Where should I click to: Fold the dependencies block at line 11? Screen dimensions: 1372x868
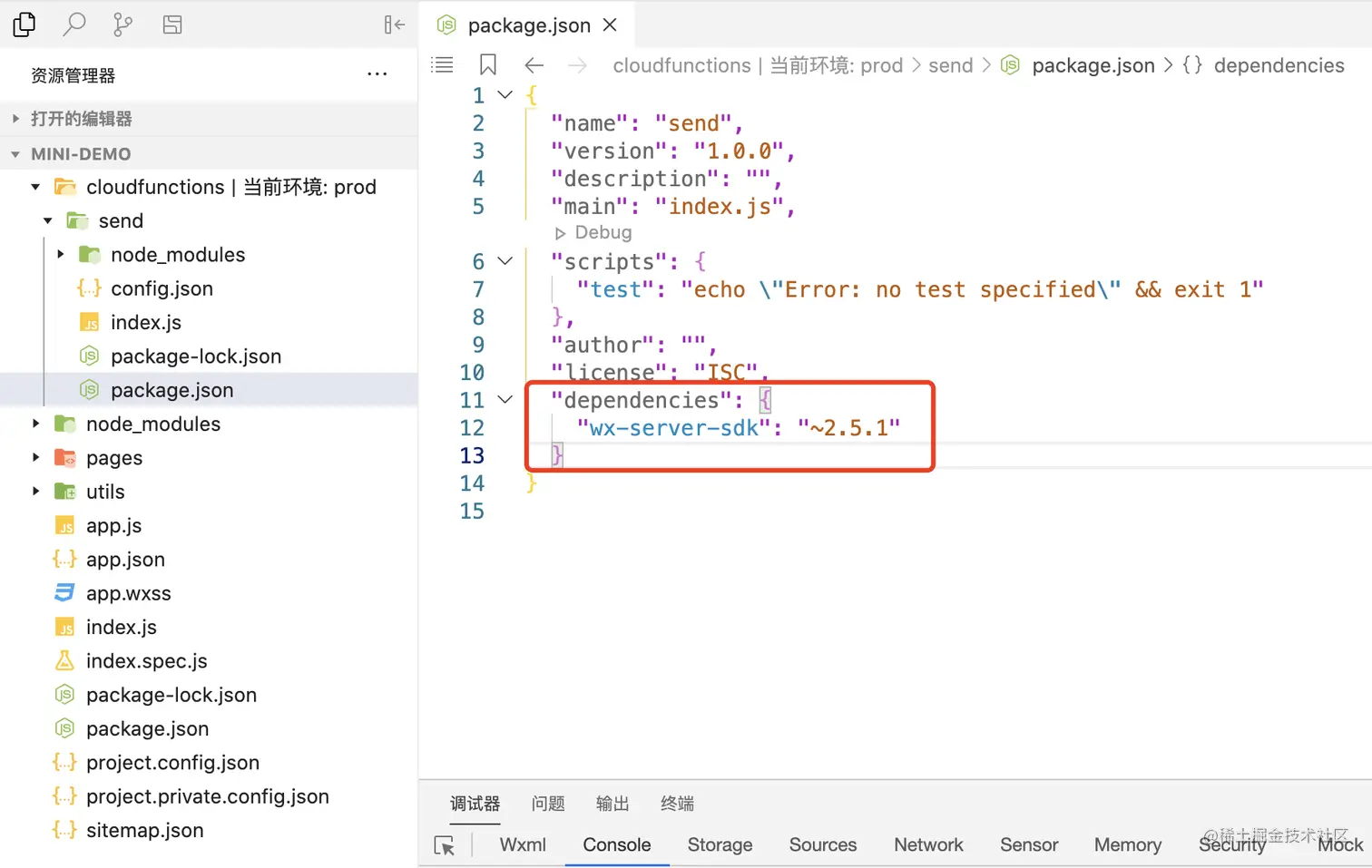point(505,399)
